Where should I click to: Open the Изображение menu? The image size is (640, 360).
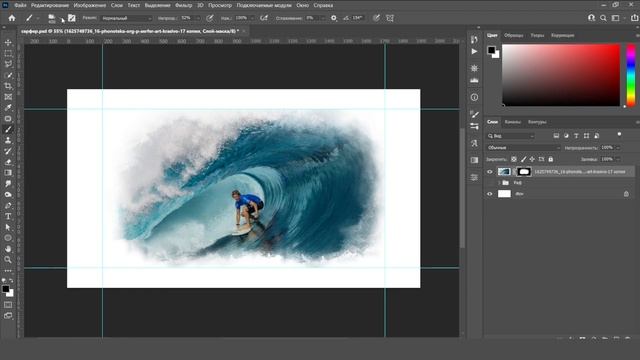coord(90,5)
